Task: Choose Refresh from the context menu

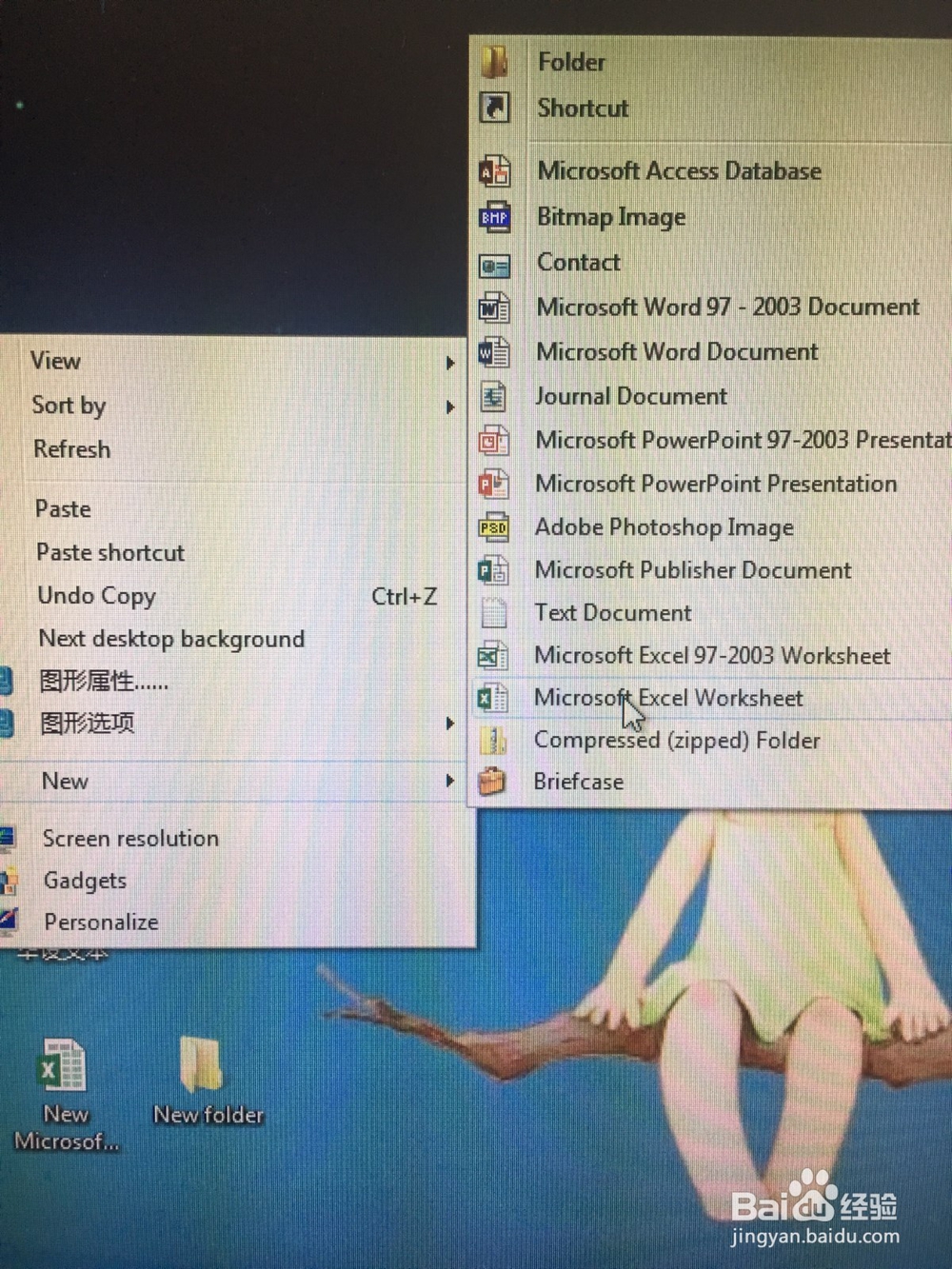Action: tap(72, 449)
